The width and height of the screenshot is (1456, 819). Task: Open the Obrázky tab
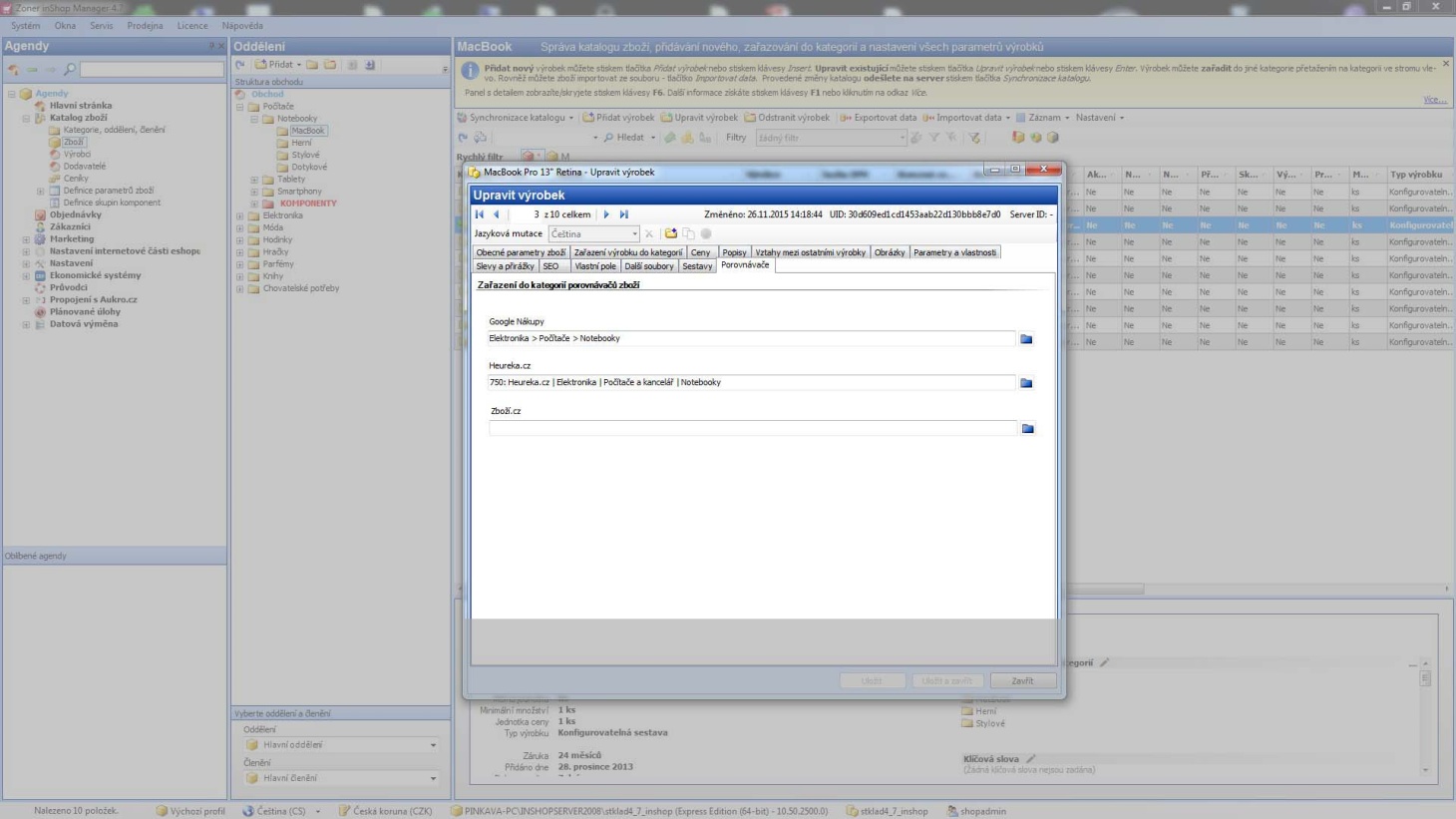click(889, 252)
